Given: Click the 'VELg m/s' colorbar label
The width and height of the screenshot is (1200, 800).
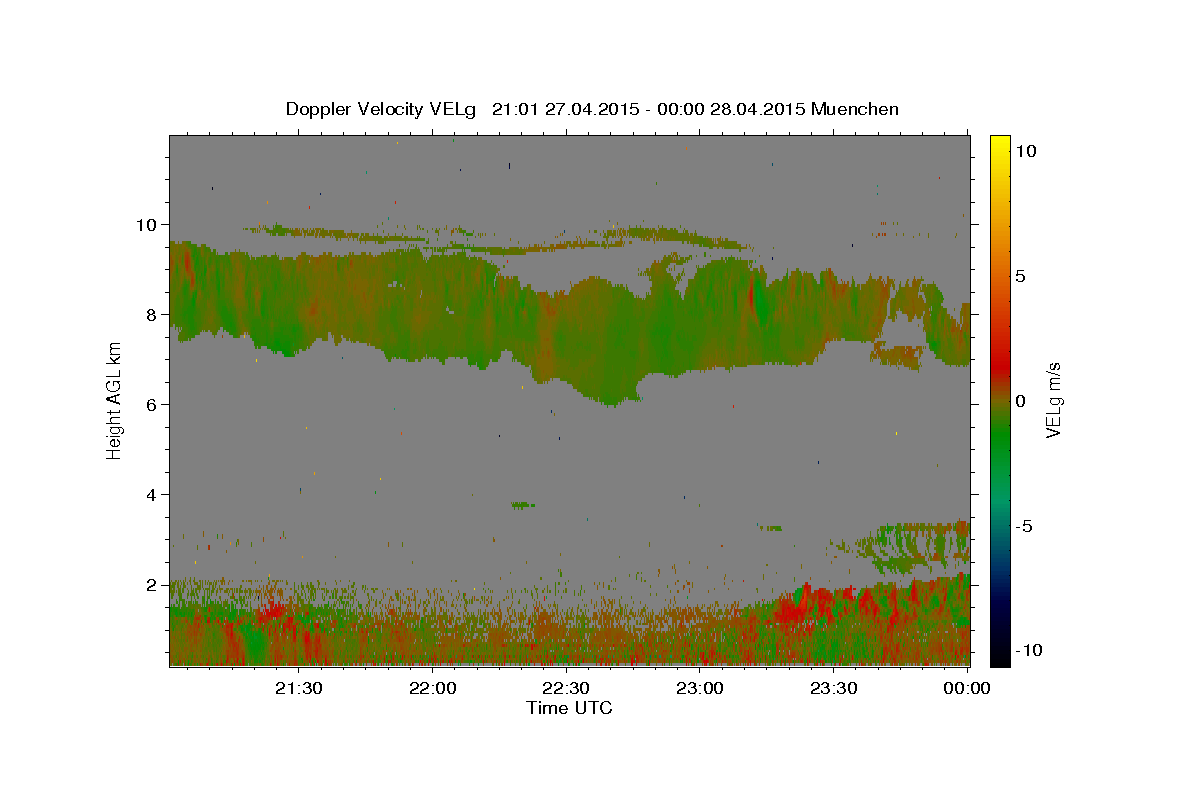Looking at the screenshot, I should click(1055, 400).
